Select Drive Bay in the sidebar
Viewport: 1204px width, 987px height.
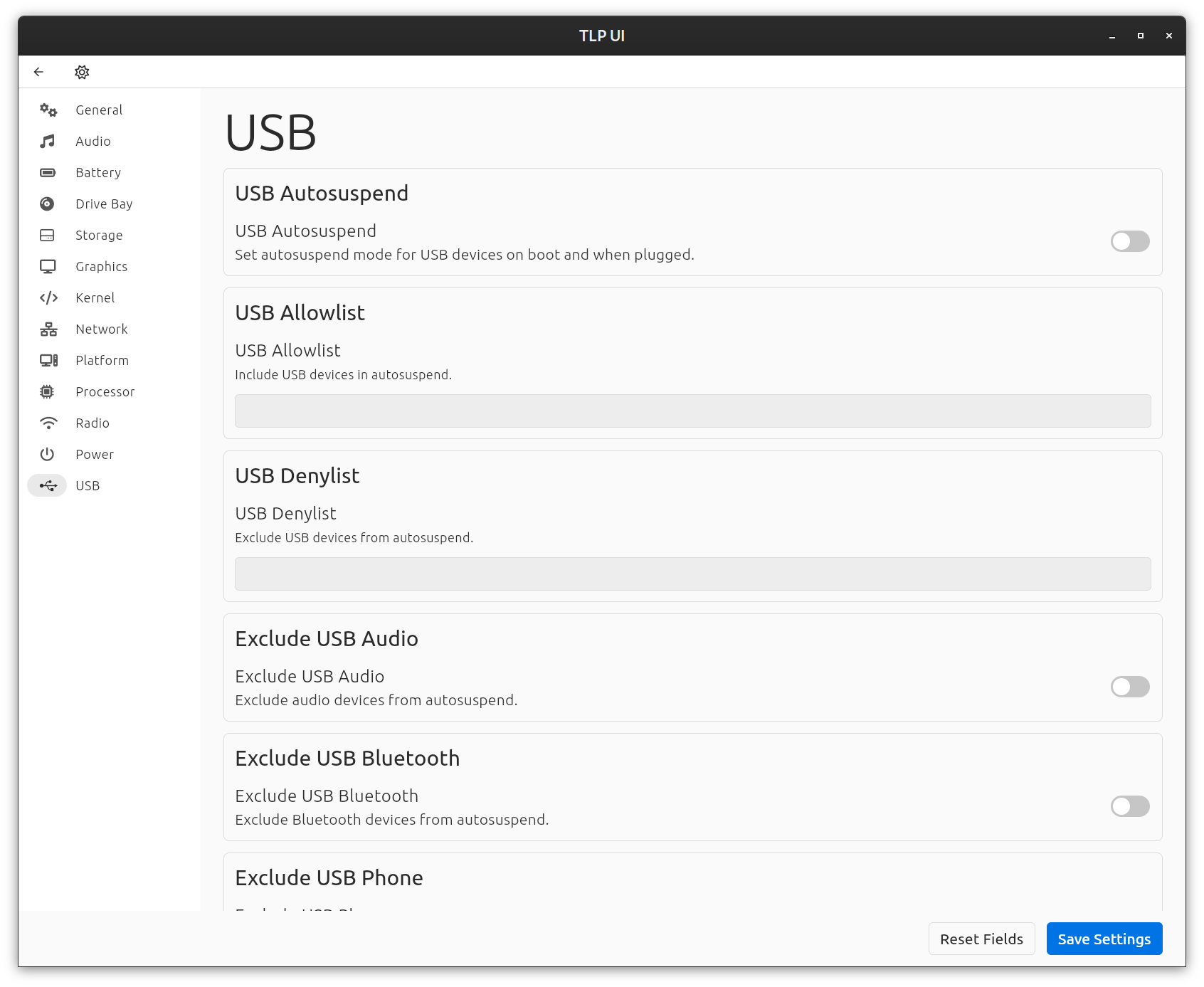(104, 204)
